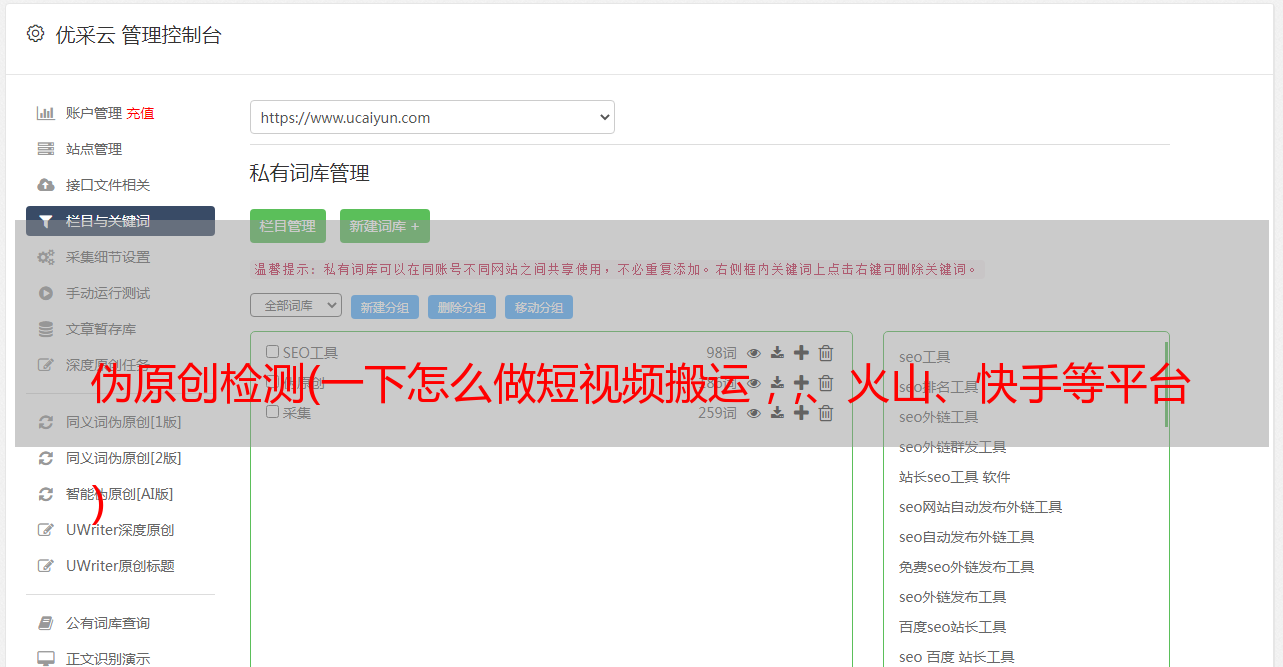The image size is (1283, 667).
Task: Select the keyword seo外链工具
Action: click(939, 417)
